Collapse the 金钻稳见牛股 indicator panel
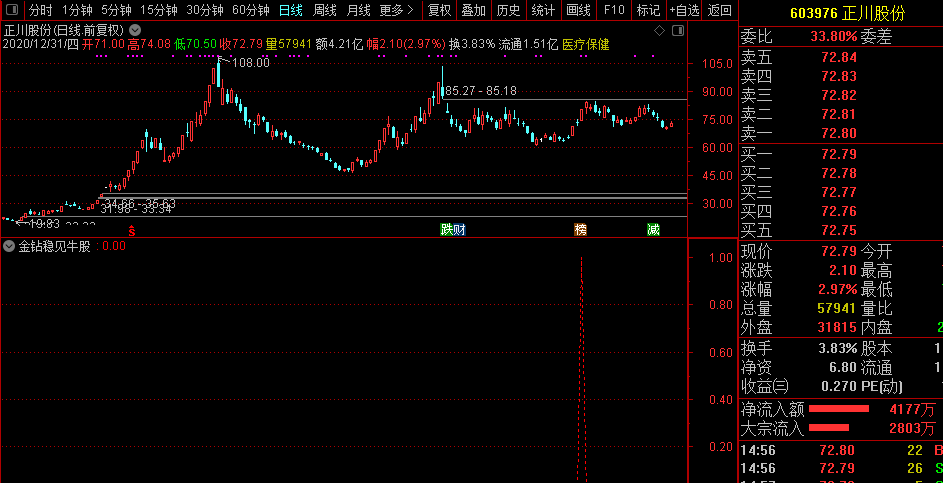Viewport: 943px width, 483px height. click(x=9, y=246)
